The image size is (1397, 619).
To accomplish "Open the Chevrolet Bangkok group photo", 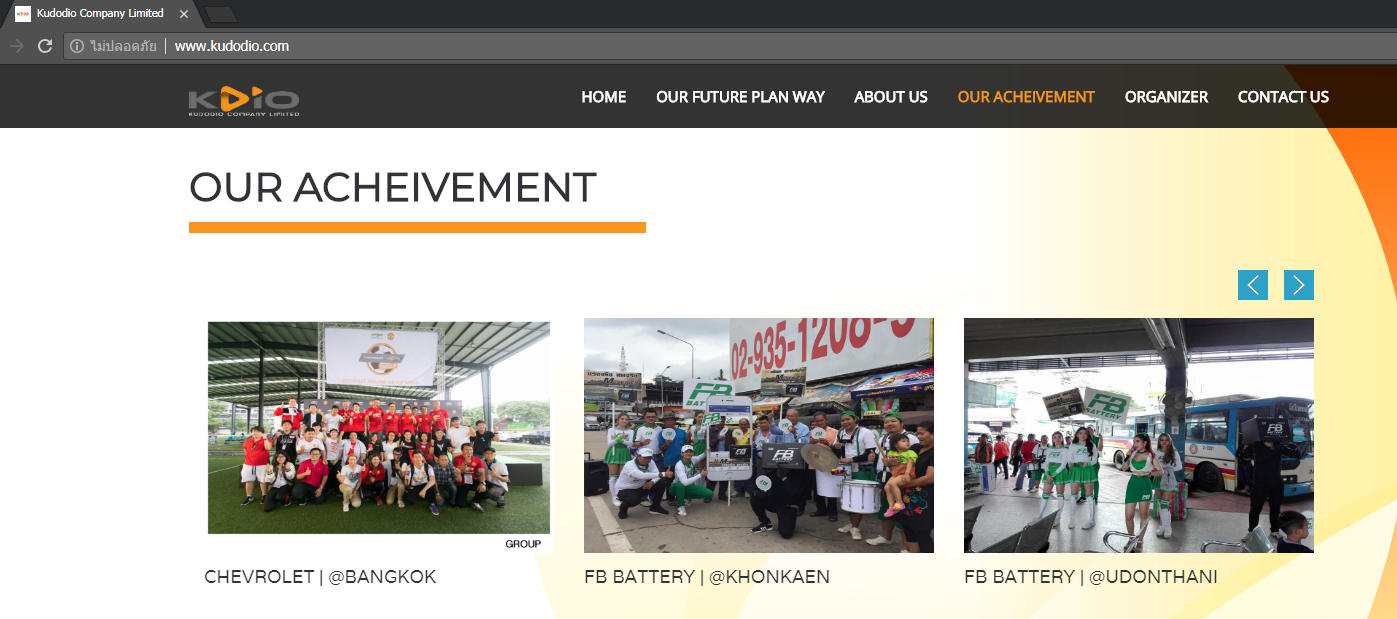I will click(x=379, y=436).
